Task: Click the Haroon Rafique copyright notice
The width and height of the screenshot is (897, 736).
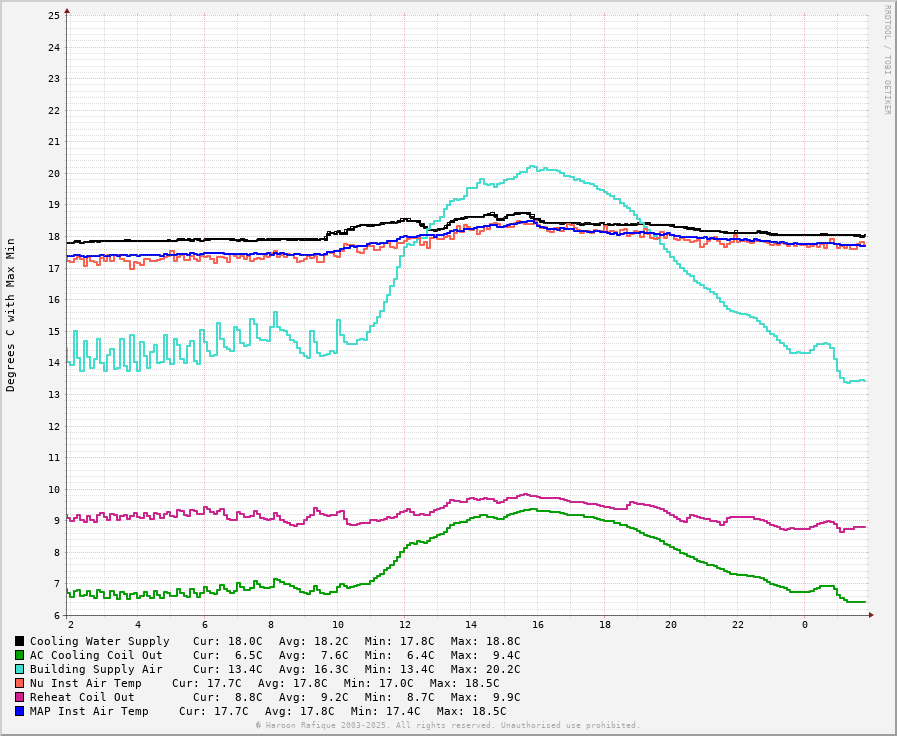Action: (447, 725)
